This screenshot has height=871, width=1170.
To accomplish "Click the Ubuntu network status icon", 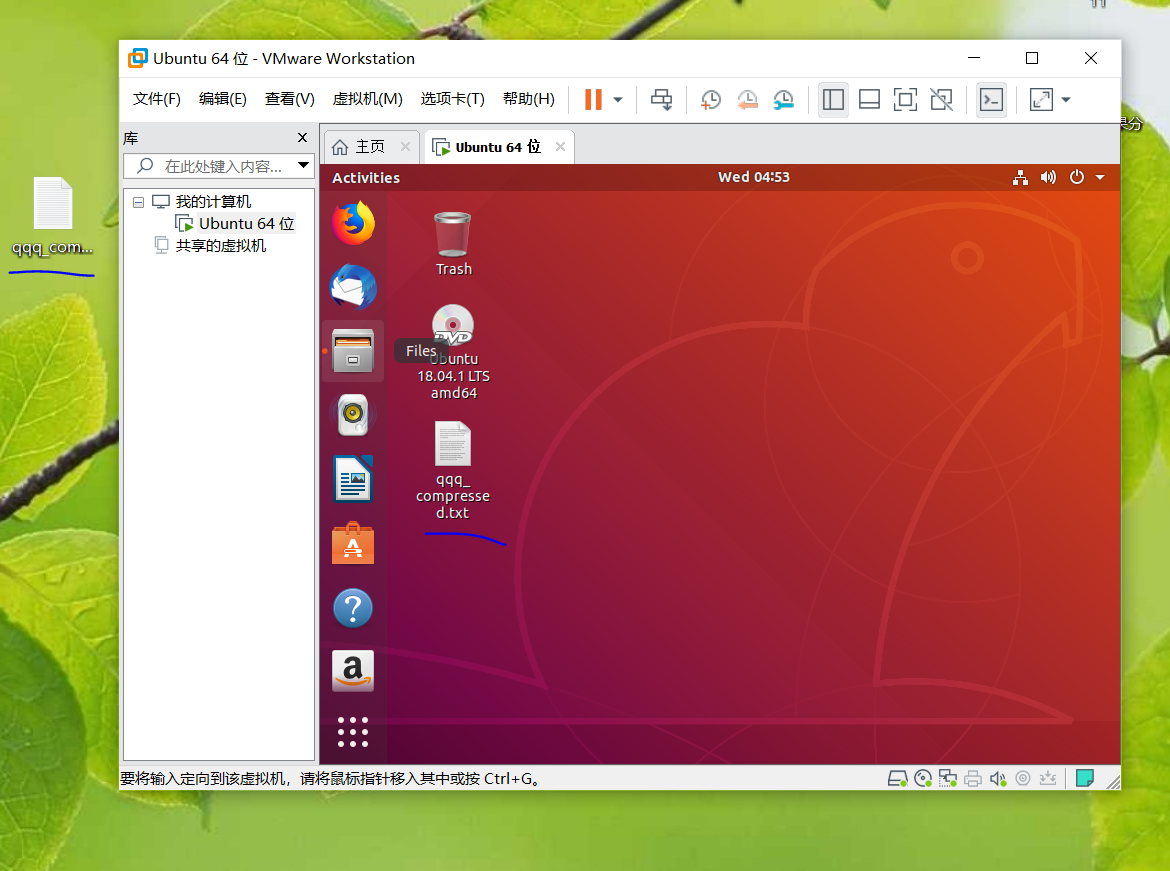I will 1020,178.
